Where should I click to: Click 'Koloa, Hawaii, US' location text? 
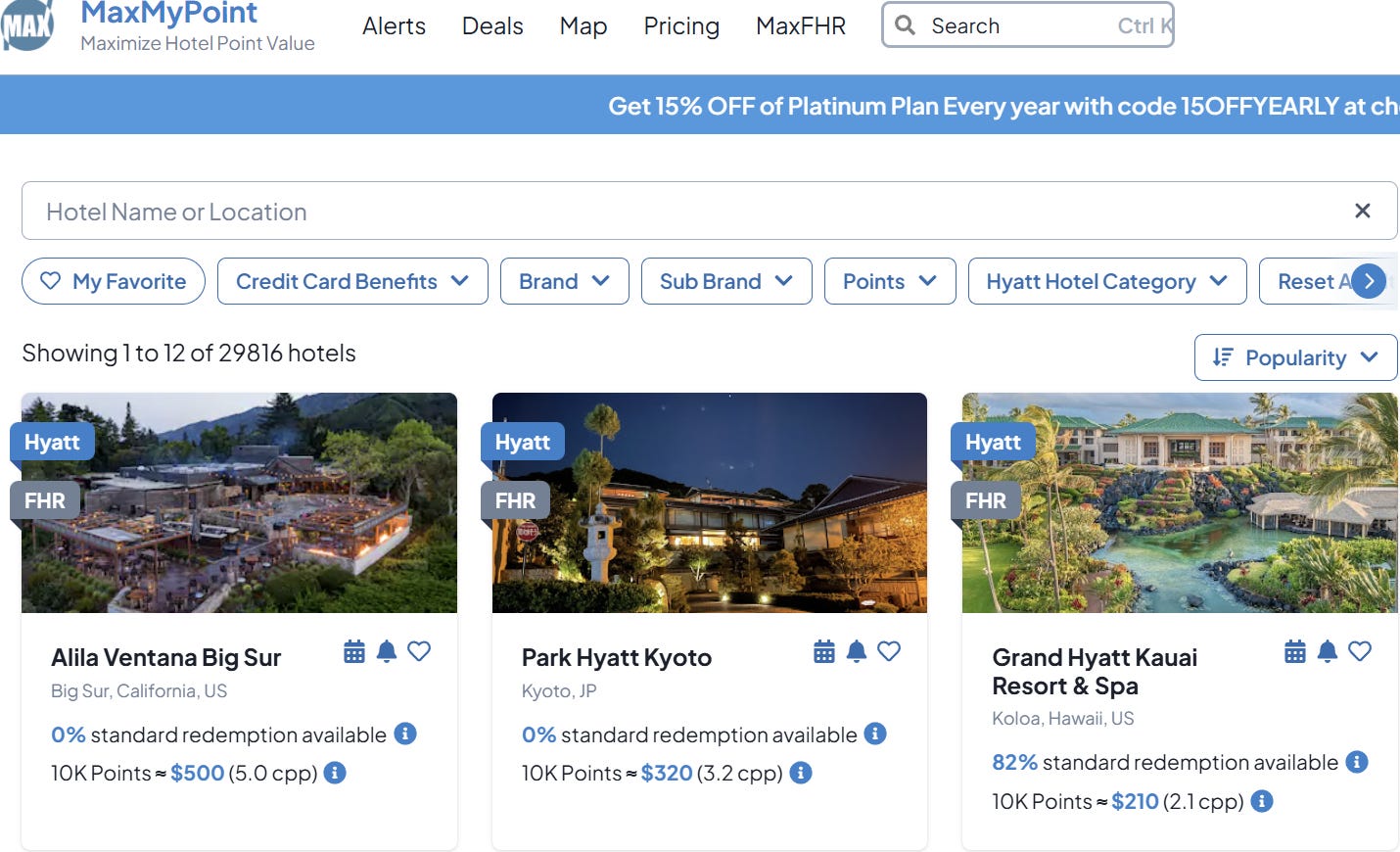click(1063, 718)
